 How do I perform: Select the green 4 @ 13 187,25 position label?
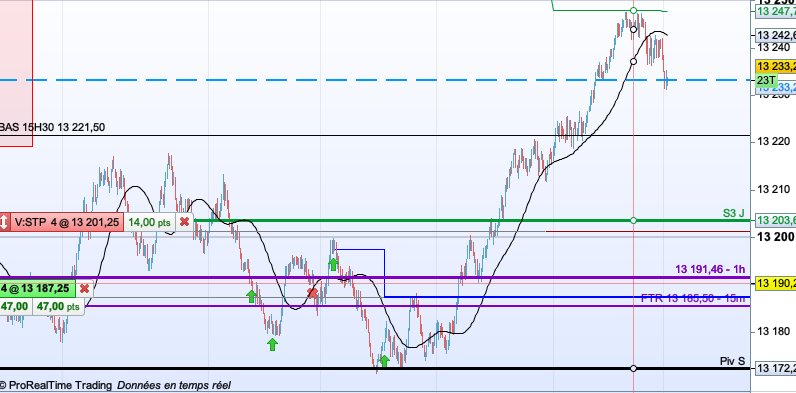click(x=38, y=288)
